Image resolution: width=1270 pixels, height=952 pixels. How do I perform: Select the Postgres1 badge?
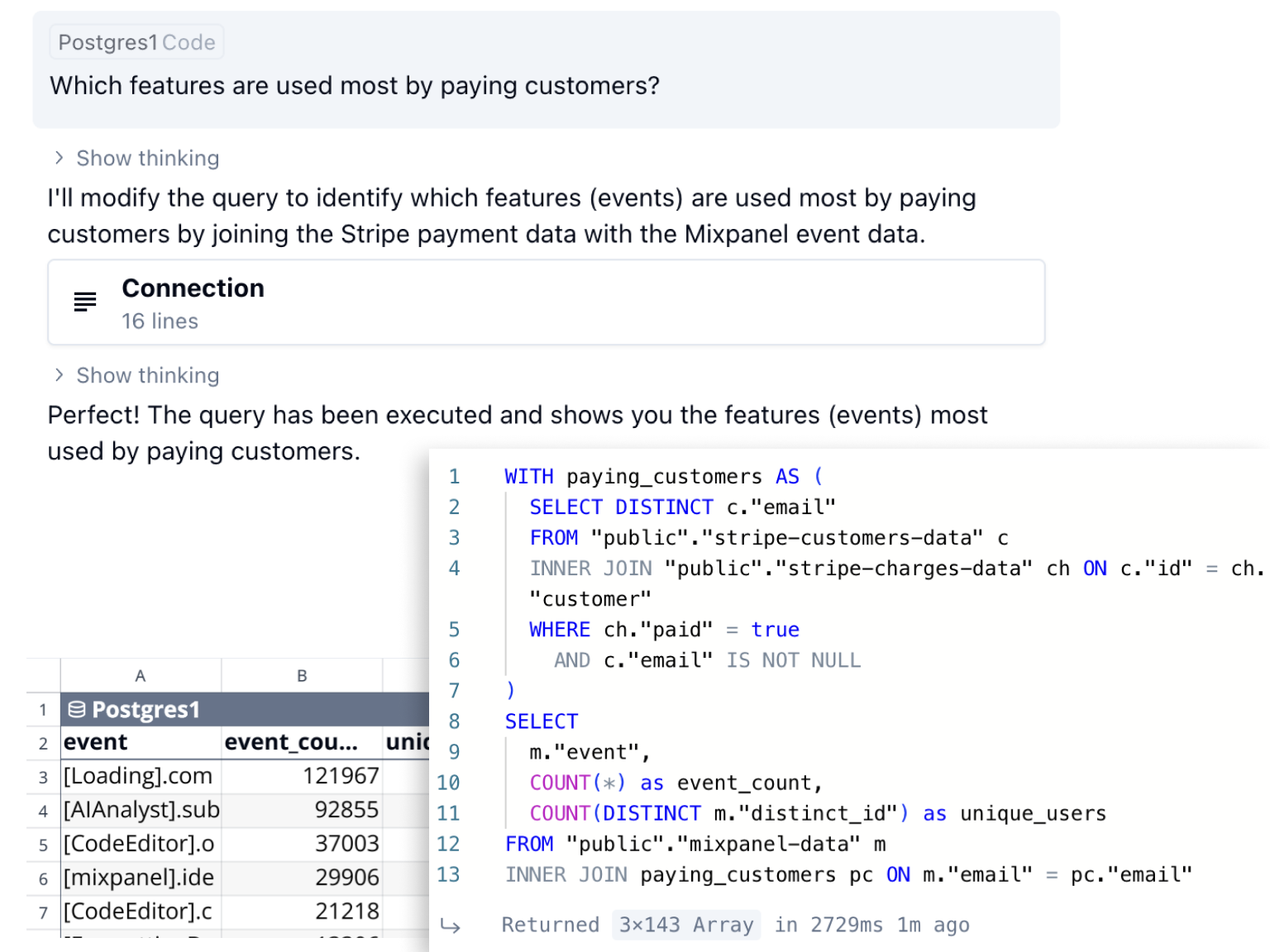(x=107, y=41)
